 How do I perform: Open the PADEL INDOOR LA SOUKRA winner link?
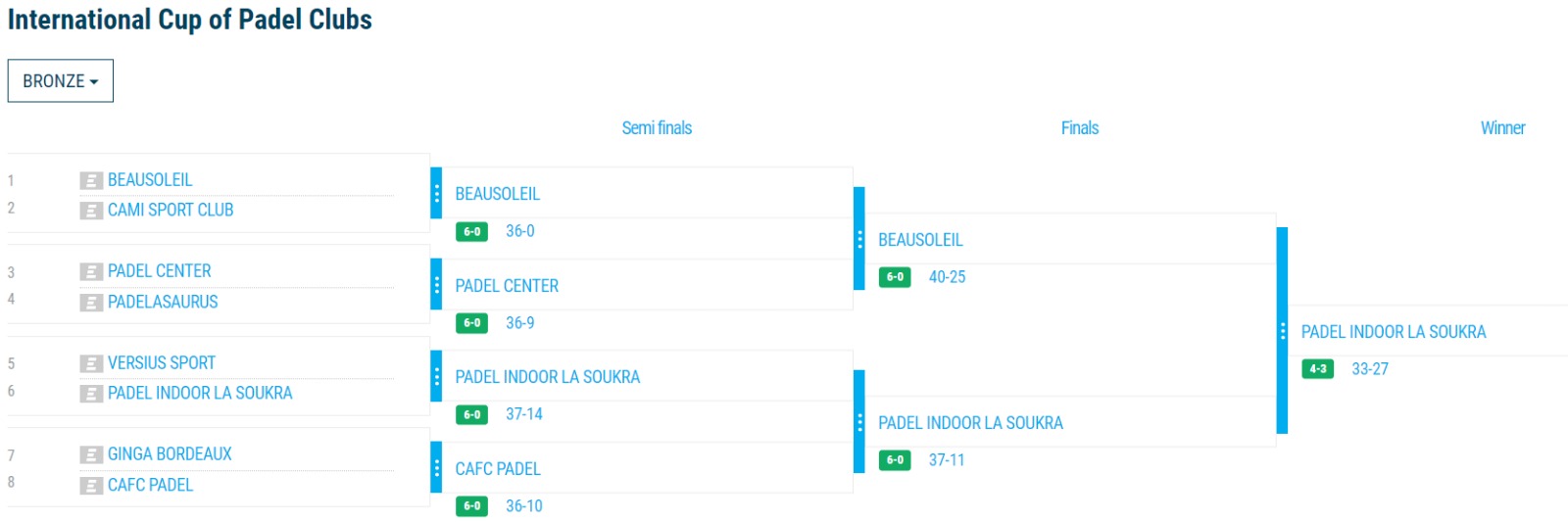1393,332
